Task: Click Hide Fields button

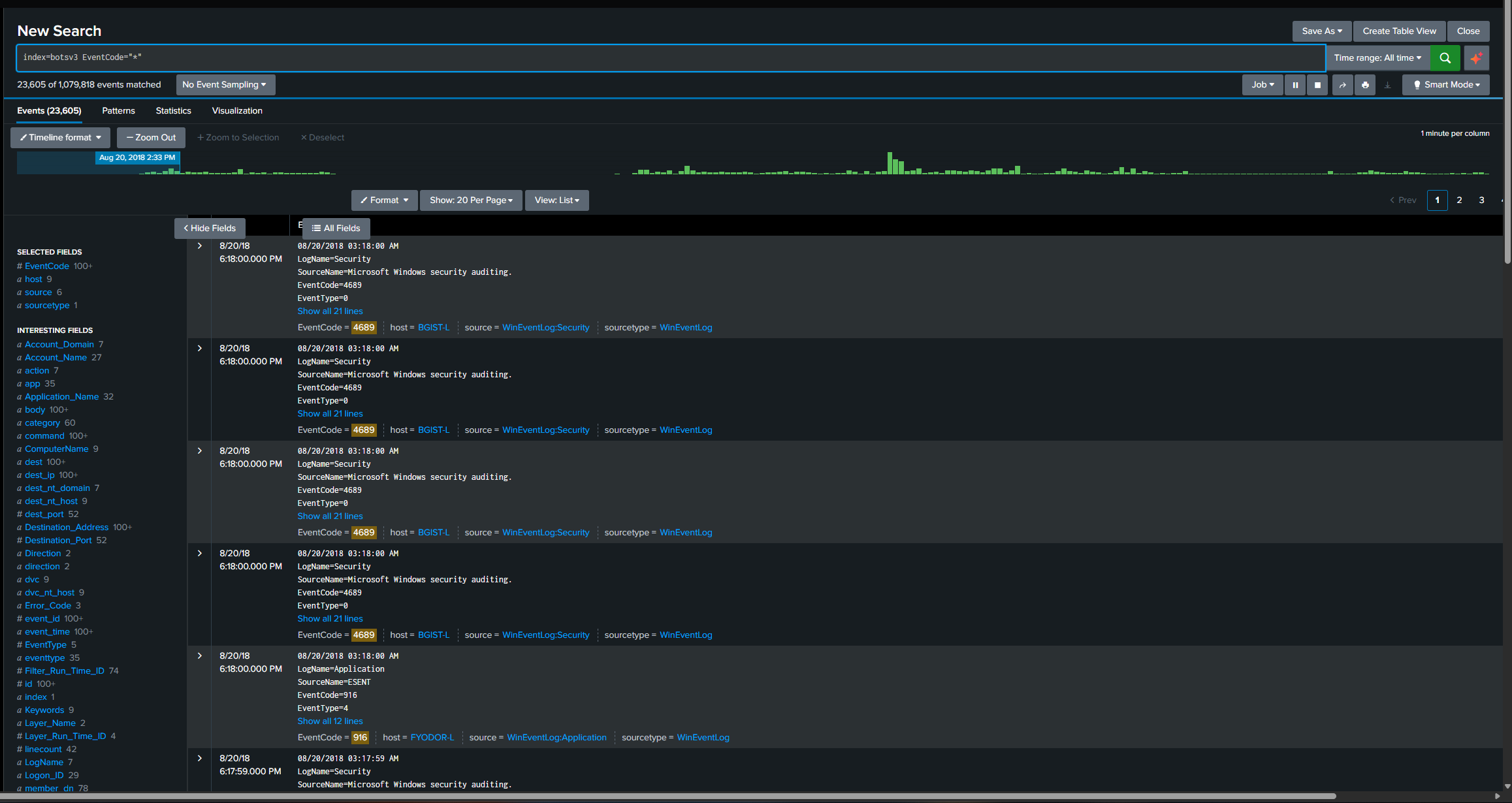Action: coord(210,228)
